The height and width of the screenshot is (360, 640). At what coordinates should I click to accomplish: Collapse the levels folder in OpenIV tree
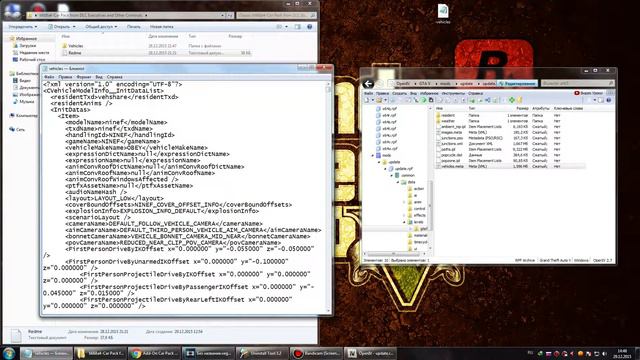pyautogui.click(x=404, y=222)
